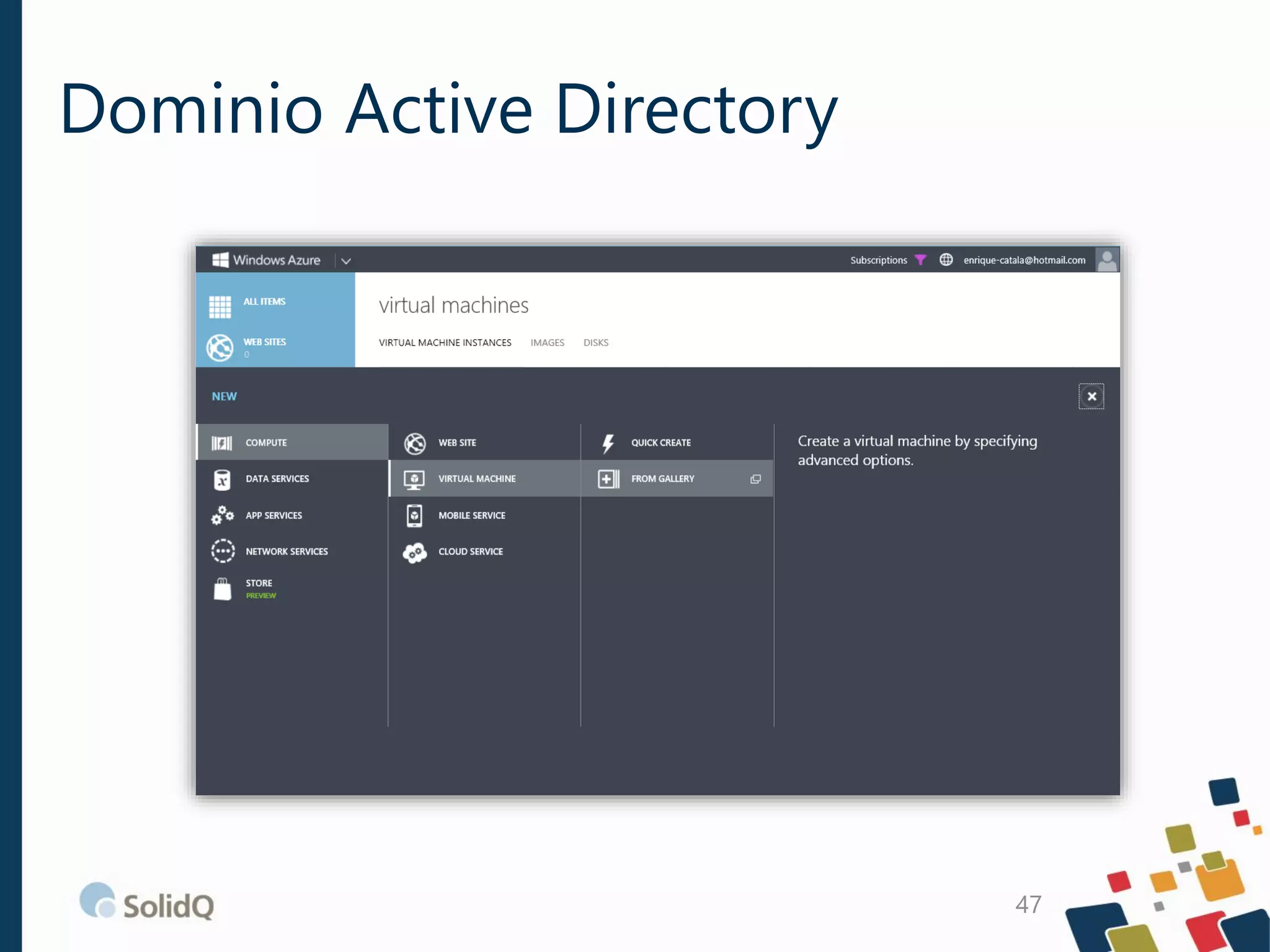The height and width of the screenshot is (952, 1270).
Task: Click the Quick Create lightning icon
Action: tap(608, 443)
